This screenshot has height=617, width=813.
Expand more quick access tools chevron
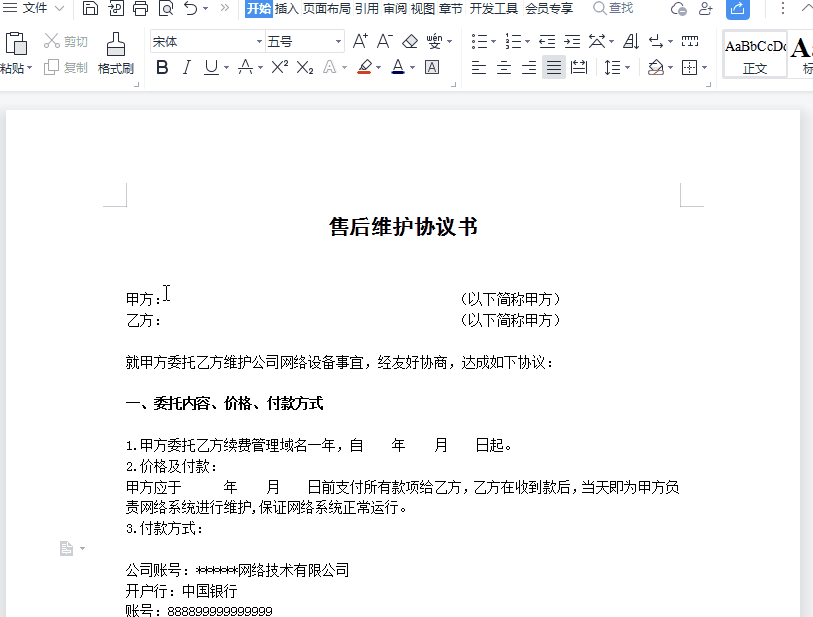[x=225, y=8]
